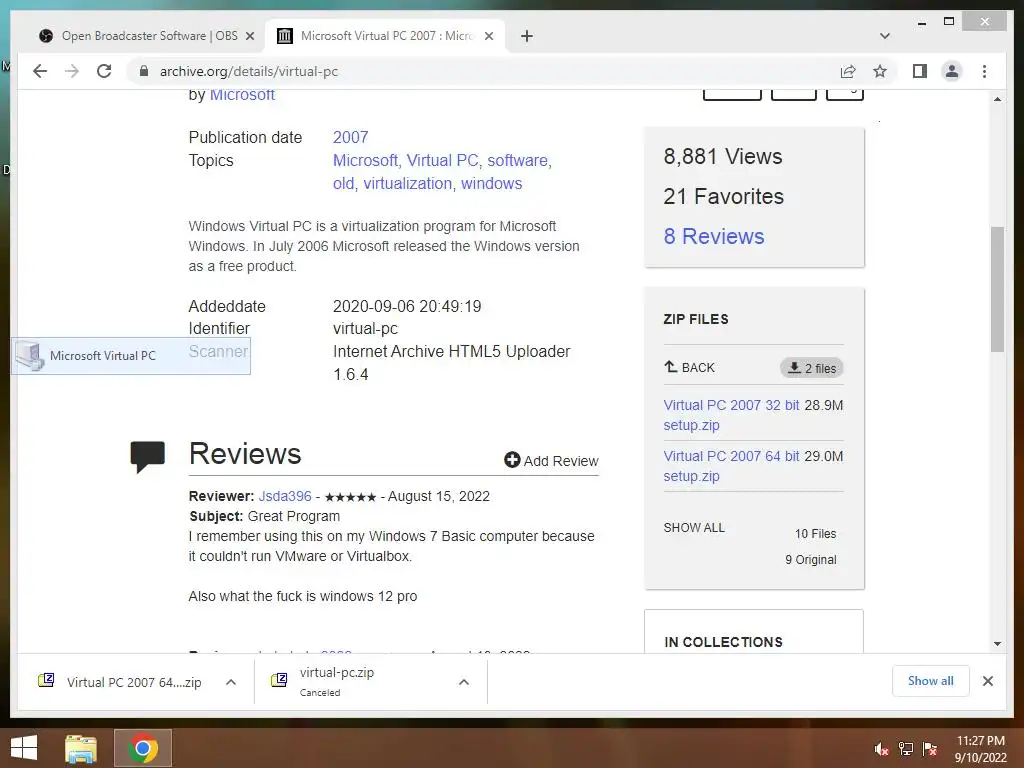
Task: Open the Virtual PC topic link
Action: click(442, 160)
